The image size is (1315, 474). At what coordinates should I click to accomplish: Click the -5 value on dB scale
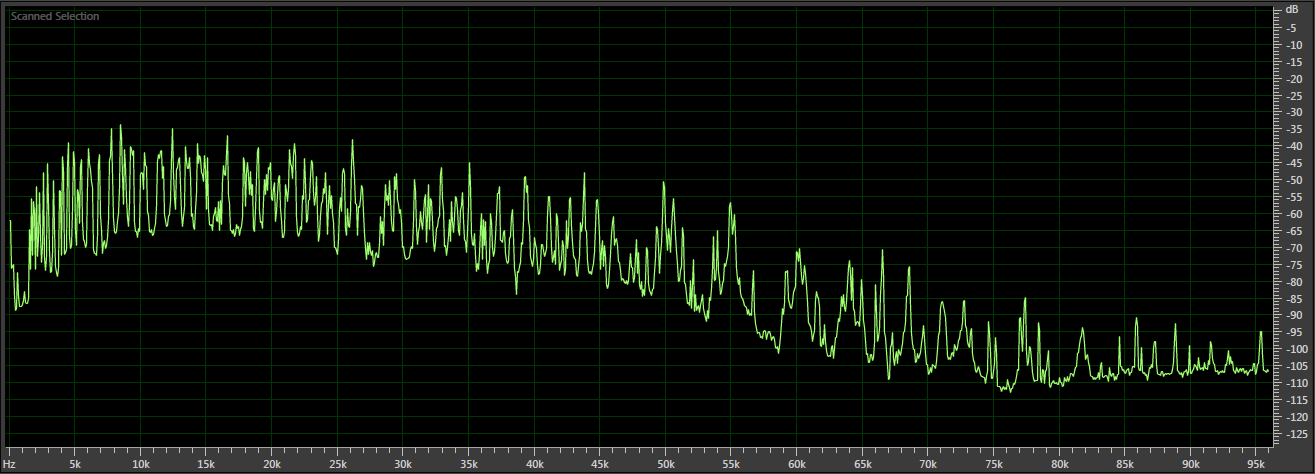(x=1291, y=28)
